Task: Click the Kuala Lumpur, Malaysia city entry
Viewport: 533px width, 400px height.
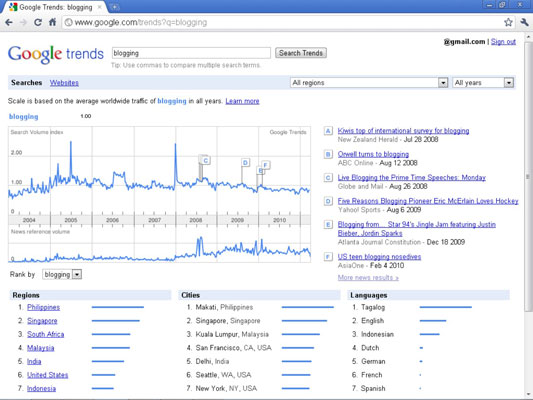Action: (232, 334)
